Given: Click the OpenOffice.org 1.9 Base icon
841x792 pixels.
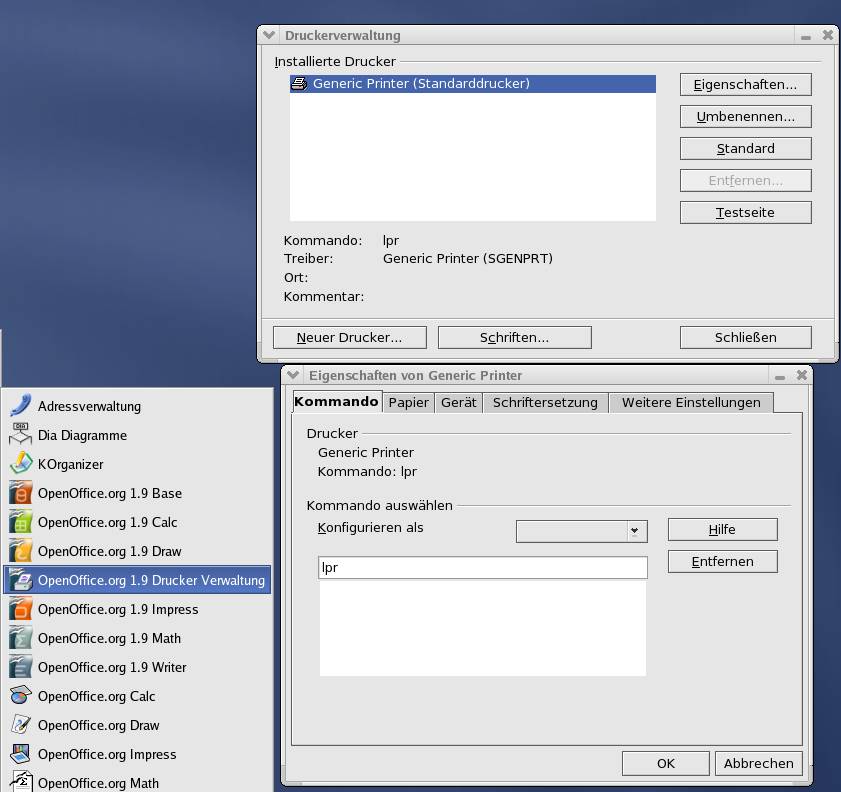Looking at the screenshot, I should point(20,493).
